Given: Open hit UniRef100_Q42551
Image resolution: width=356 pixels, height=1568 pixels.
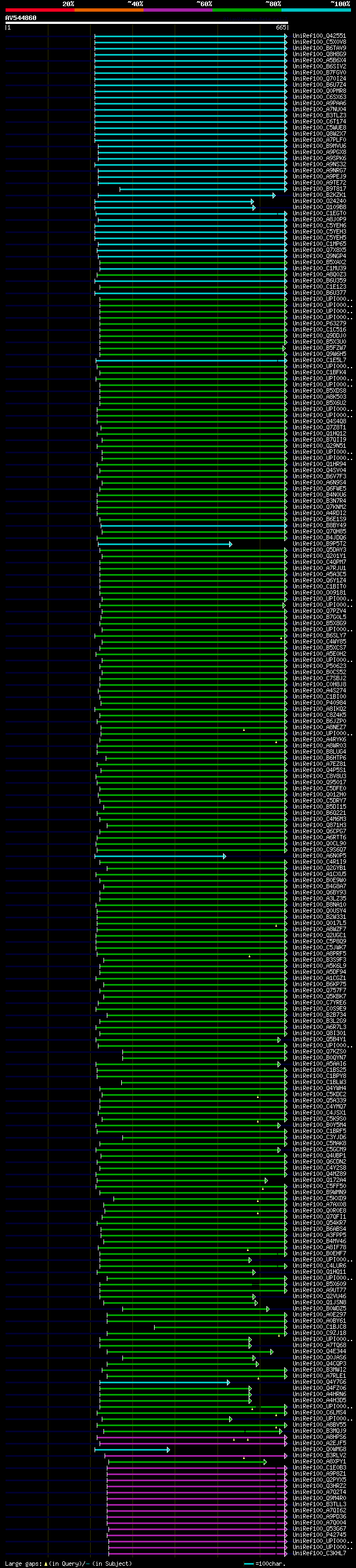Looking at the screenshot, I should click(x=319, y=36).
